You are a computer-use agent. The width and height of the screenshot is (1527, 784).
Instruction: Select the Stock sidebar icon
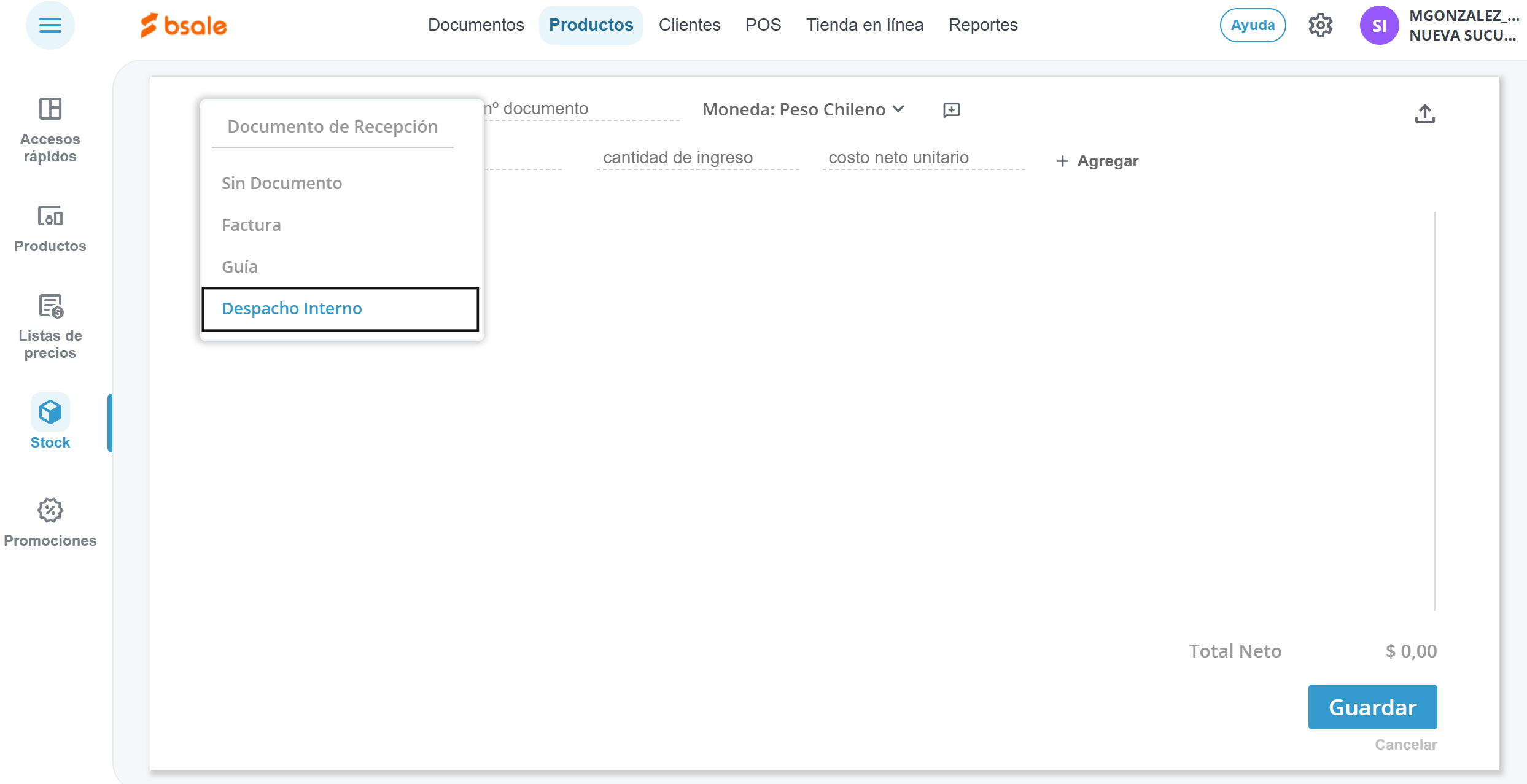[50, 422]
